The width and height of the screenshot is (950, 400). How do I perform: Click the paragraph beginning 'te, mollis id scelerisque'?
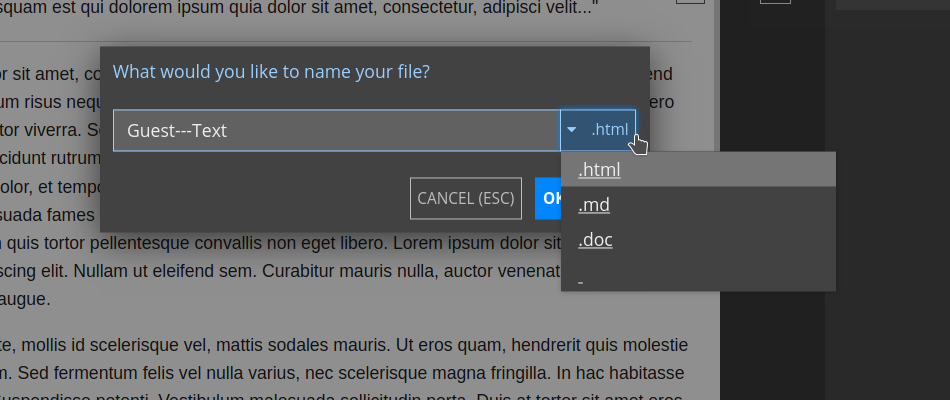pyautogui.click(x=344, y=372)
